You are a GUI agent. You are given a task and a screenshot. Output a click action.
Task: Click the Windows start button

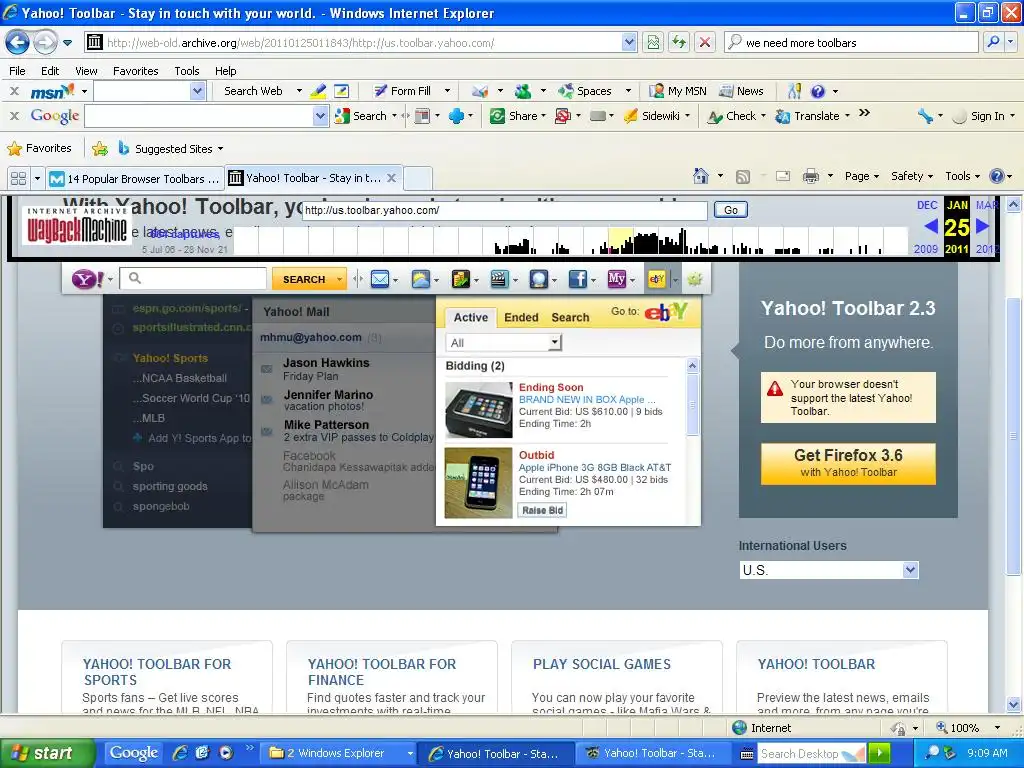47,754
